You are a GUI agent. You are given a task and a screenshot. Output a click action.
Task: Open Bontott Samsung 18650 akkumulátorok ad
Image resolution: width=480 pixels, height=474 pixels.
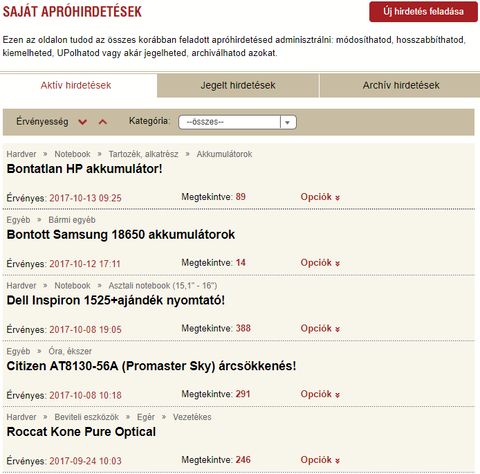tap(121, 234)
